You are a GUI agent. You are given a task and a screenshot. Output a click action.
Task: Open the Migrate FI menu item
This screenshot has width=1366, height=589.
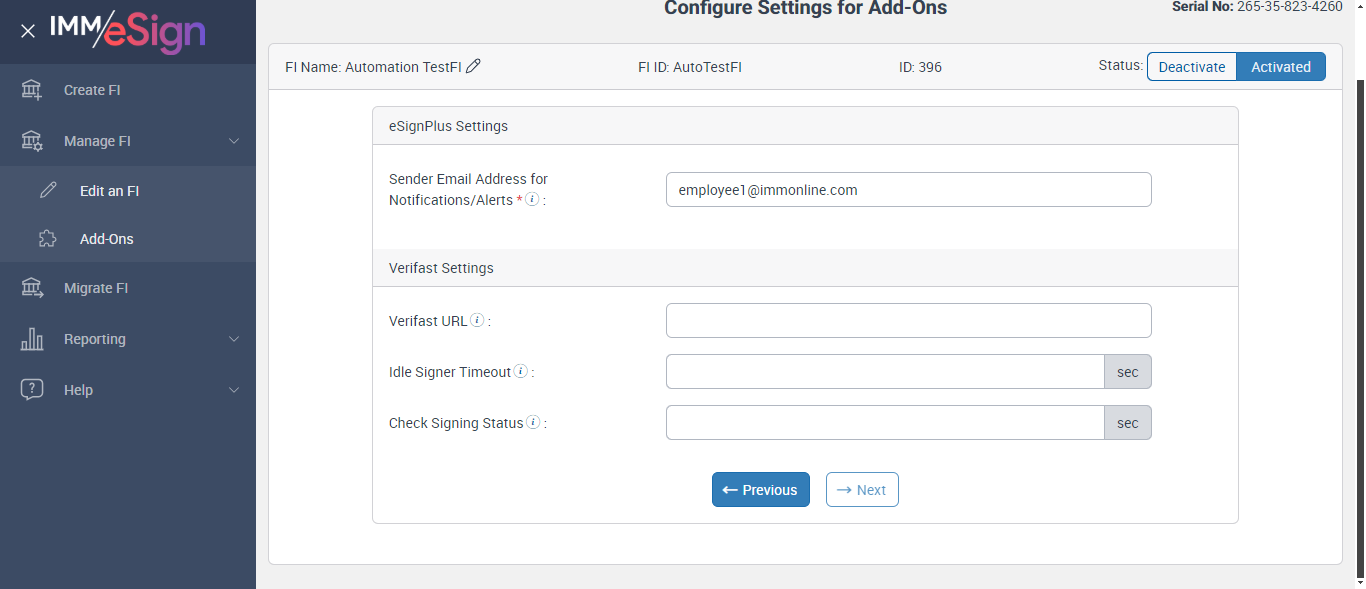(x=96, y=288)
